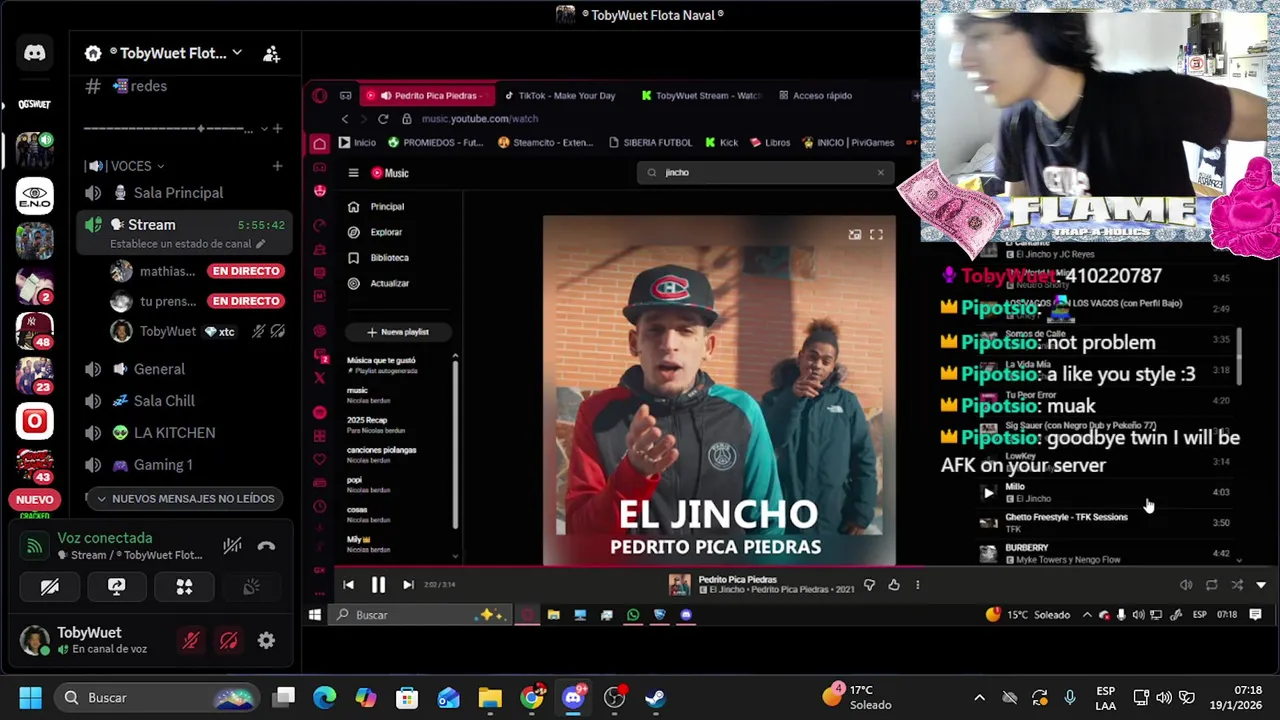Unmute the microphone next to TobyWuet
Image resolution: width=1280 pixels, height=720 pixels.
tap(191, 641)
